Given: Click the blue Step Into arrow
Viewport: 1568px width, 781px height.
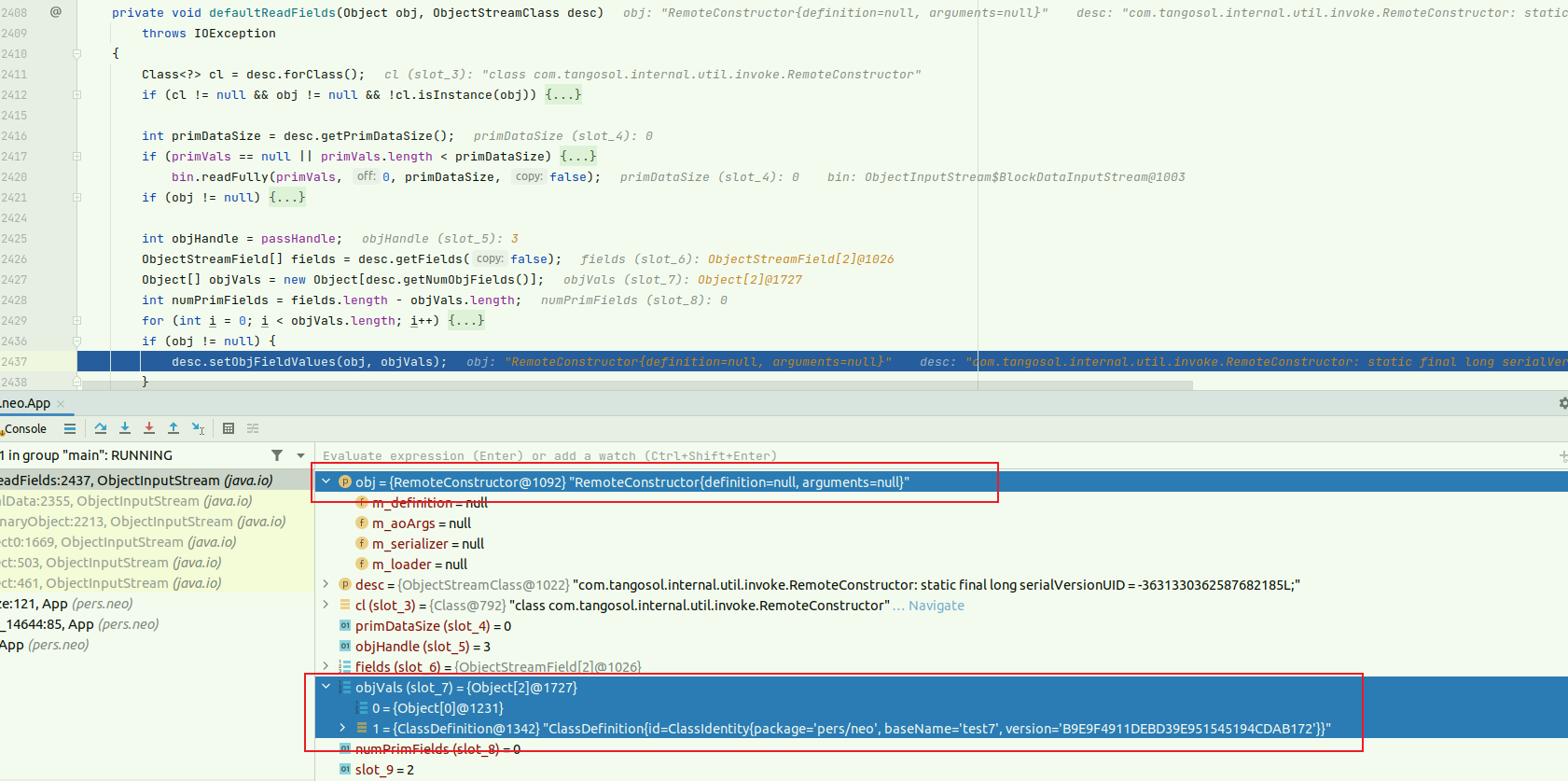Looking at the screenshot, I should 125,428.
